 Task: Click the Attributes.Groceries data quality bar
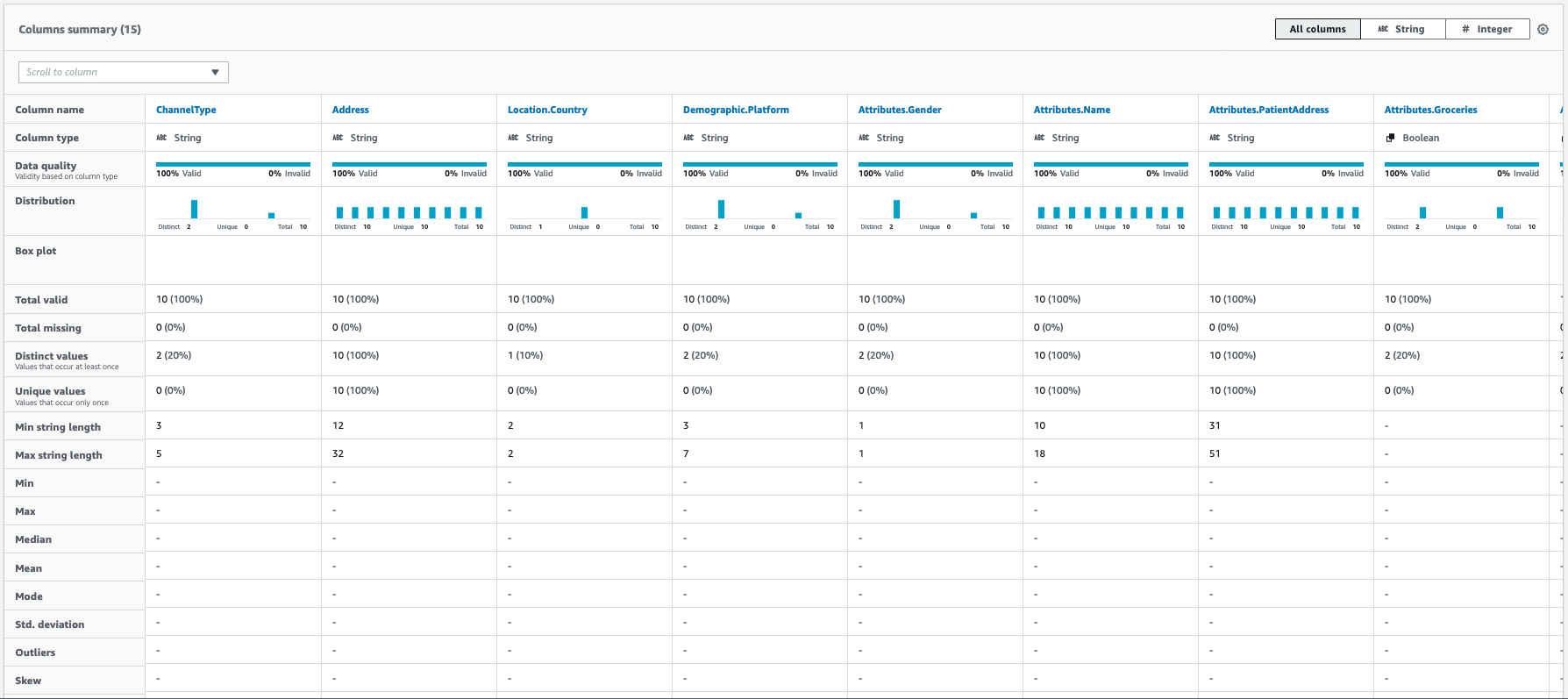(1462, 164)
